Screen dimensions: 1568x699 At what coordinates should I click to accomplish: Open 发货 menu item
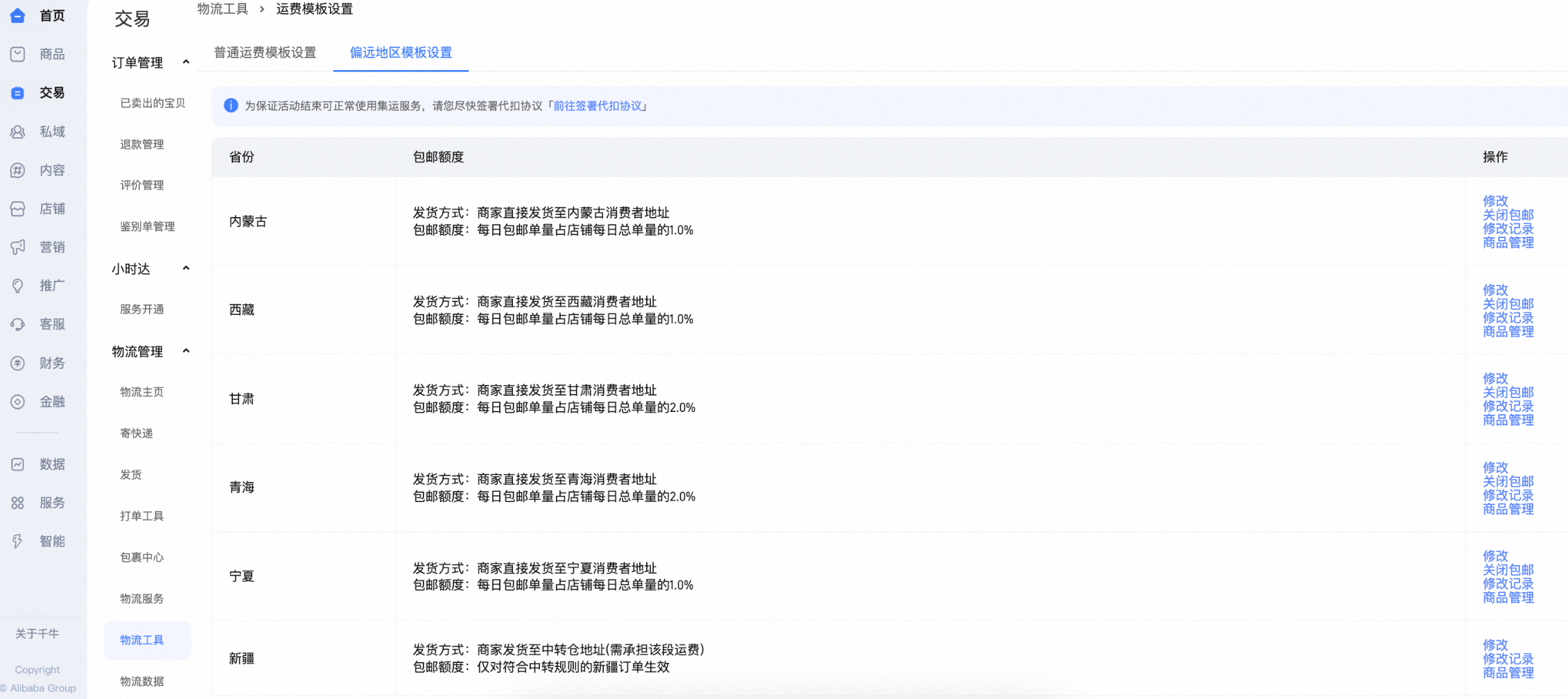tap(131, 474)
